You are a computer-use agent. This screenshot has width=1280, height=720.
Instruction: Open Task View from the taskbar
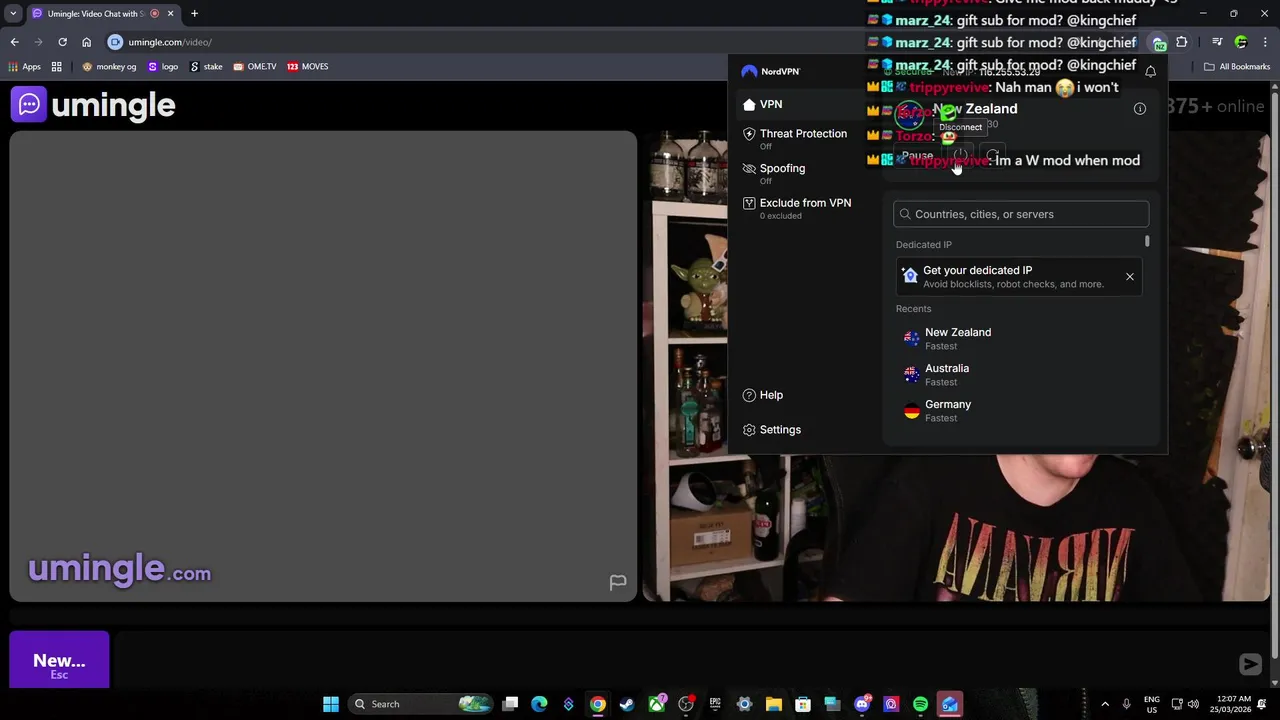[510, 704]
